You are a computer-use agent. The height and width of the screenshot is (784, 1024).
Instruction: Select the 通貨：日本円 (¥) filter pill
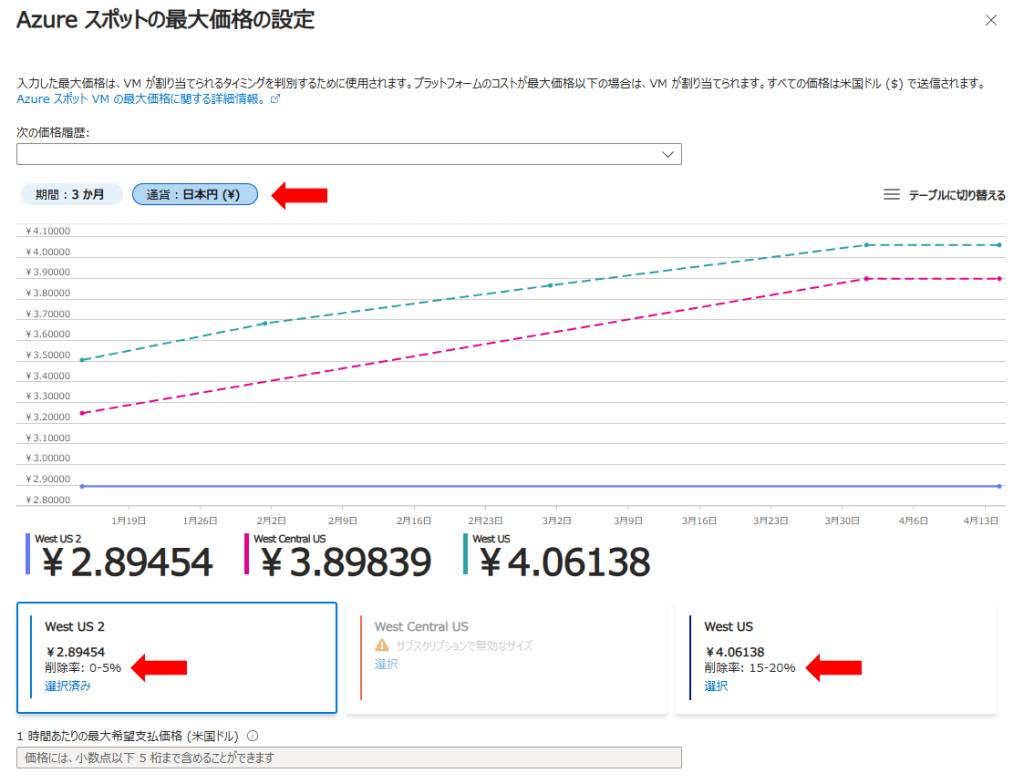pos(195,195)
